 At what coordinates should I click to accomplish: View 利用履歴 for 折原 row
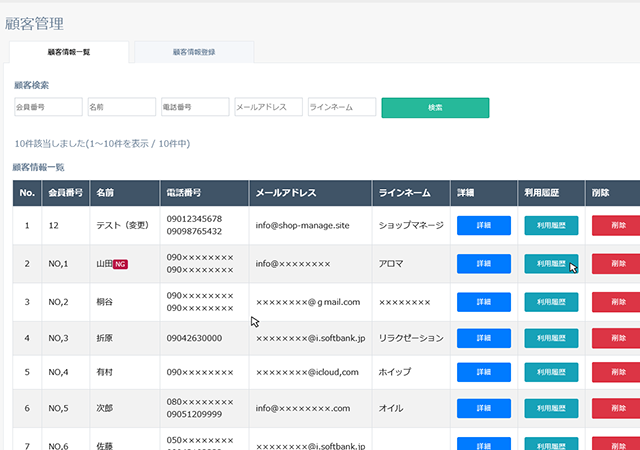pos(551,338)
